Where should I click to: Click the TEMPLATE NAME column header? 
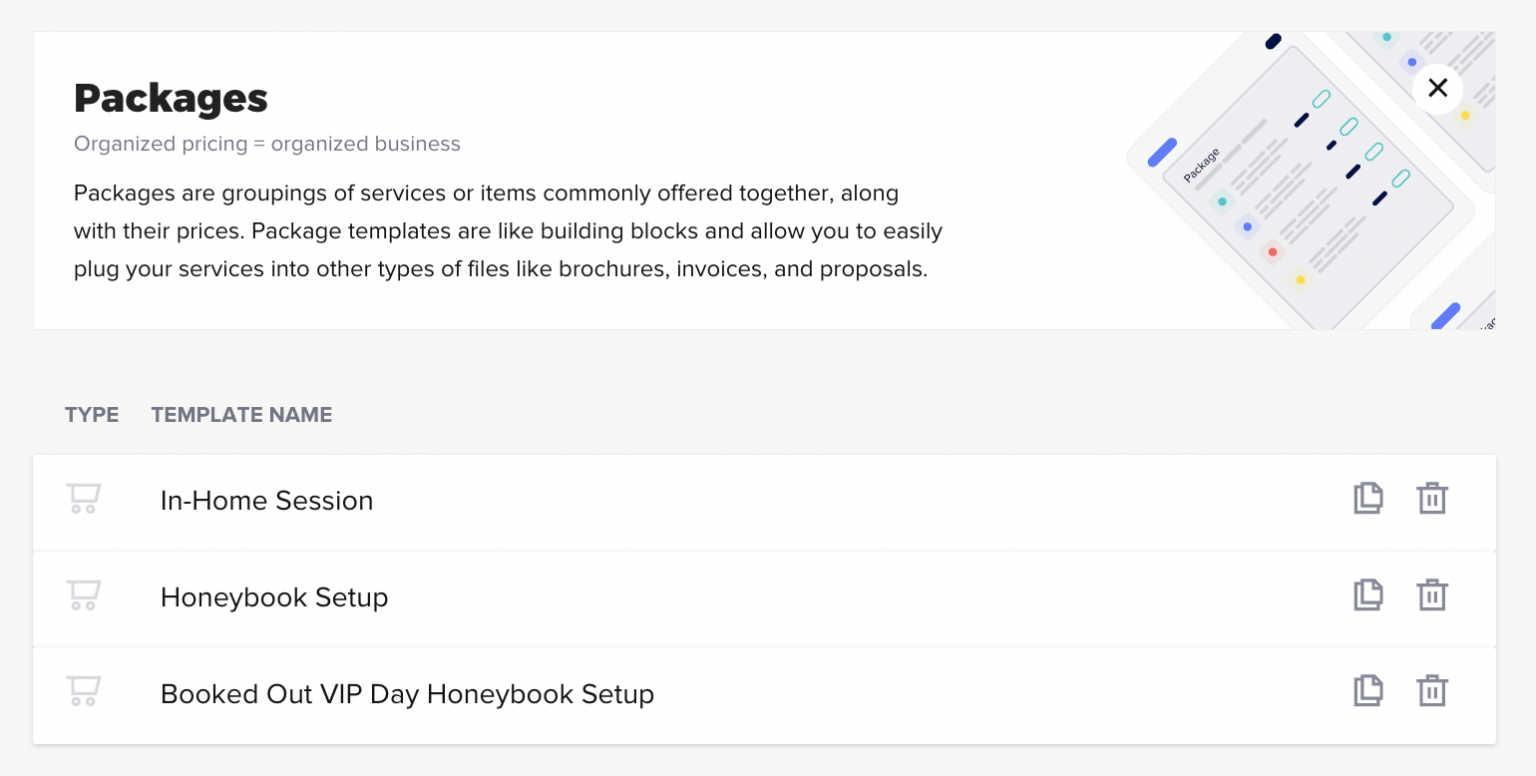pyautogui.click(x=241, y=414)
